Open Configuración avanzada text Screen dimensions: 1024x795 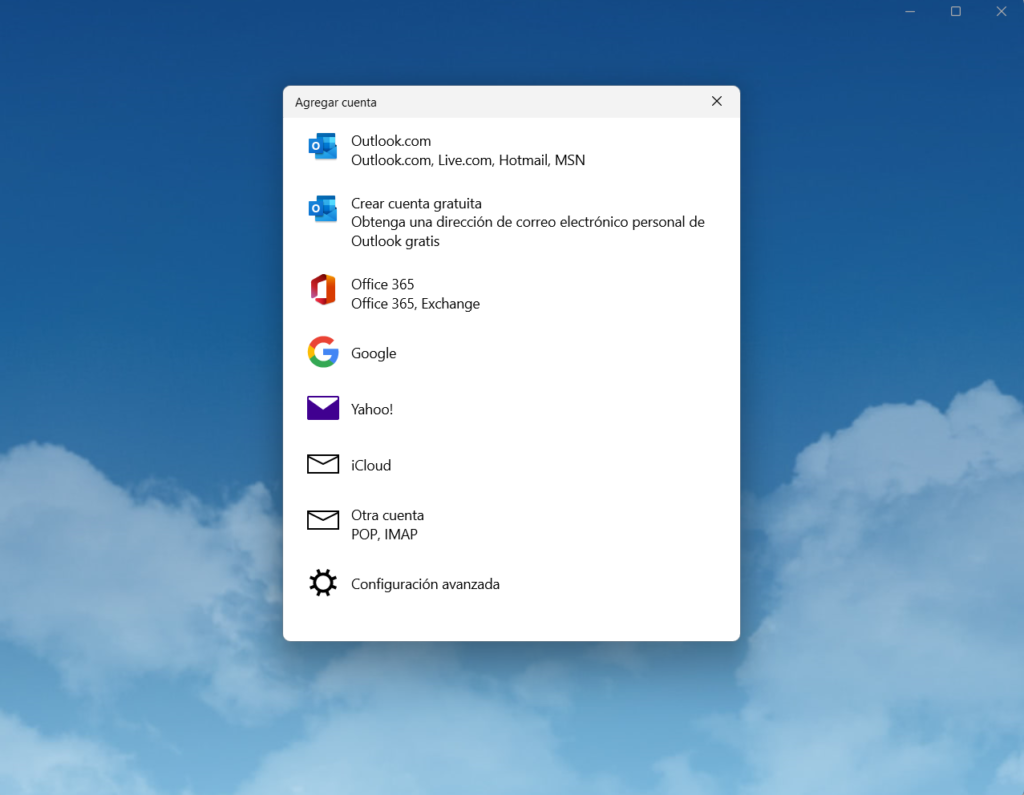tap(425, 584)
